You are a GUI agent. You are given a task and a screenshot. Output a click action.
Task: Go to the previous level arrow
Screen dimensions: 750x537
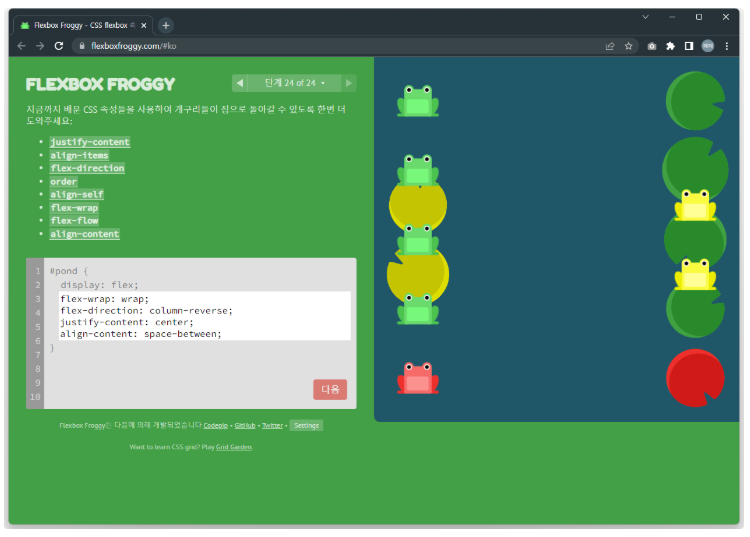240,83
